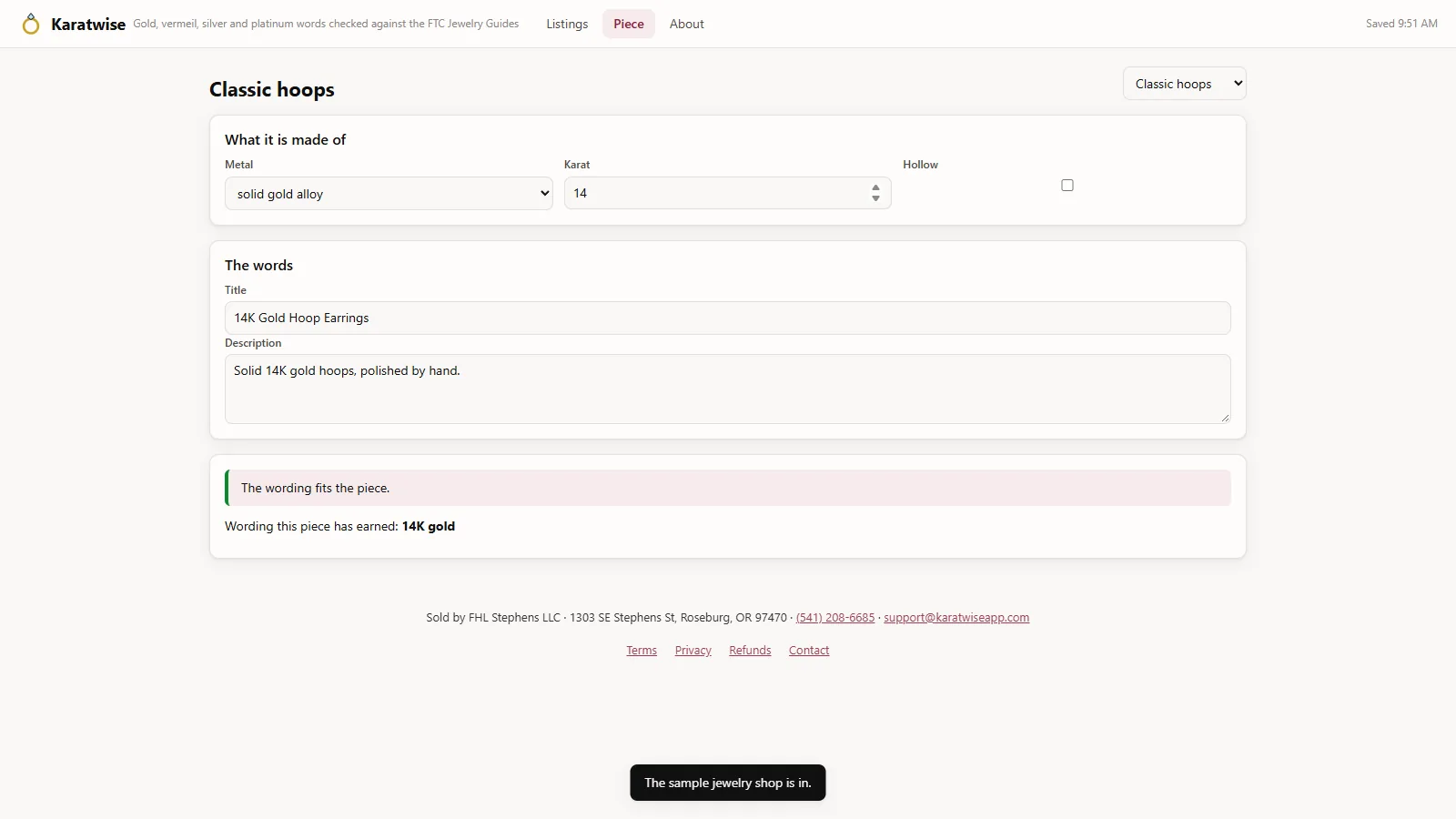Click 'The words' section heading
Image resolution: width=1456 pixels, height=819 pixels.
[x=259, y=265]
